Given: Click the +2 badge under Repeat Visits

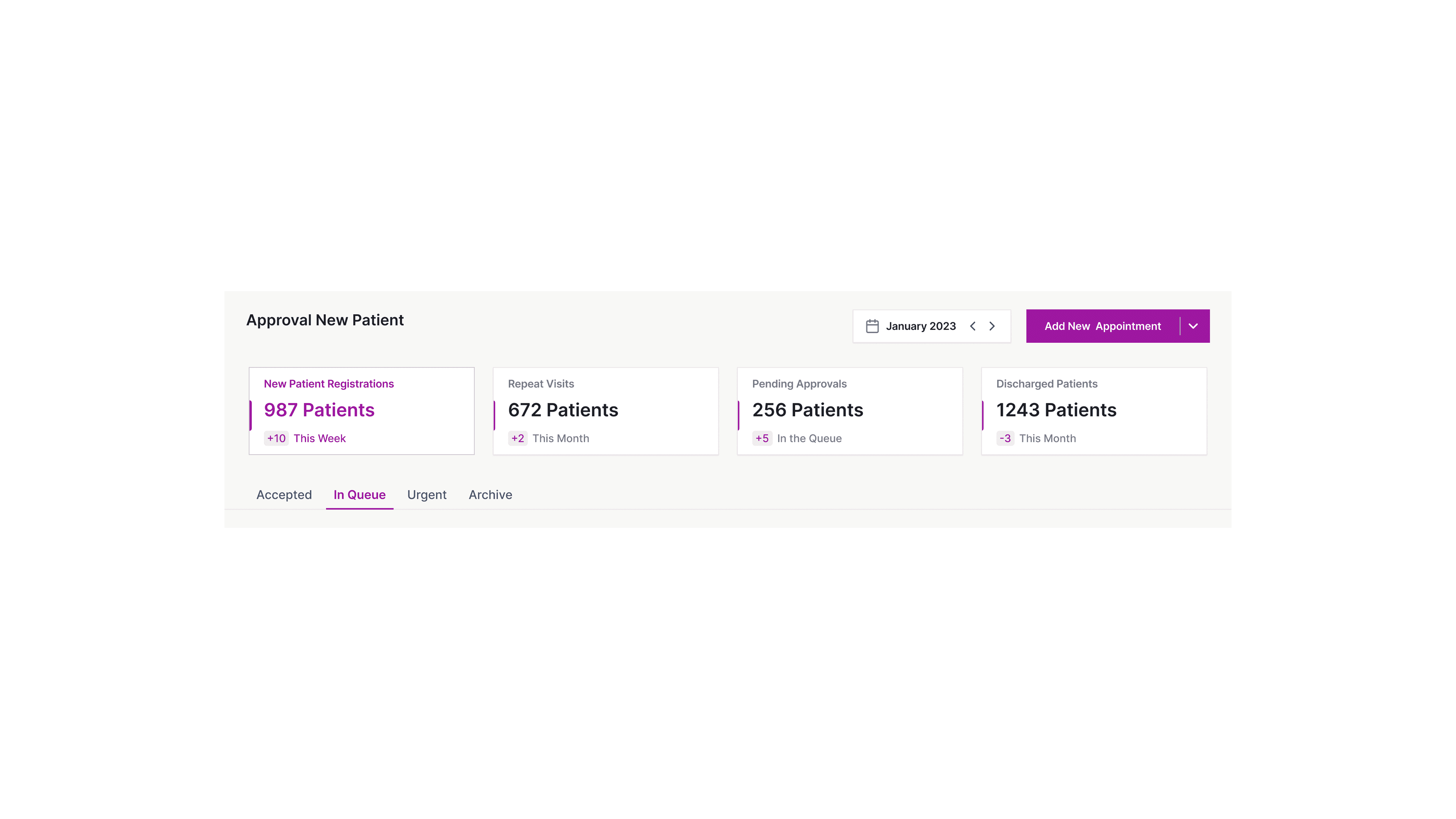Looking at the screenshot, I should click(518, 439).
